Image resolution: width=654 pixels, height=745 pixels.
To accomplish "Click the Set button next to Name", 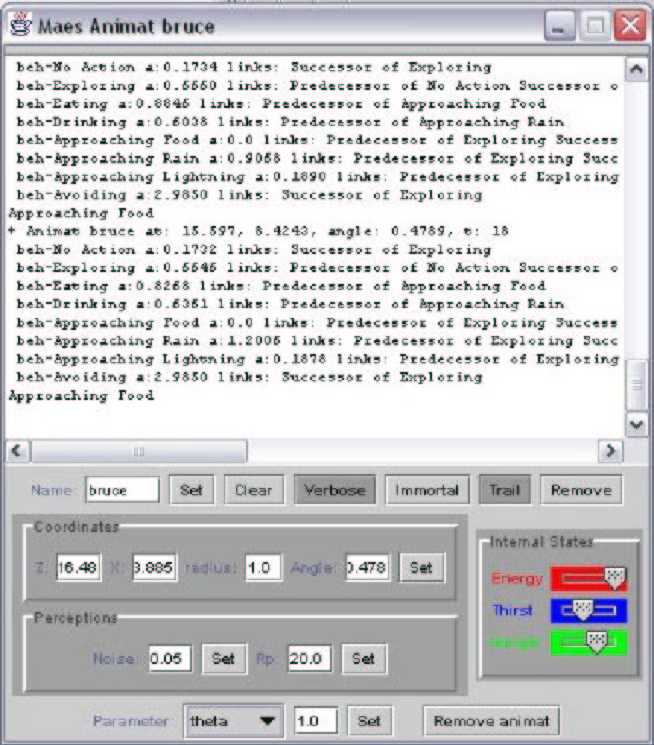I will pos(191,490).
